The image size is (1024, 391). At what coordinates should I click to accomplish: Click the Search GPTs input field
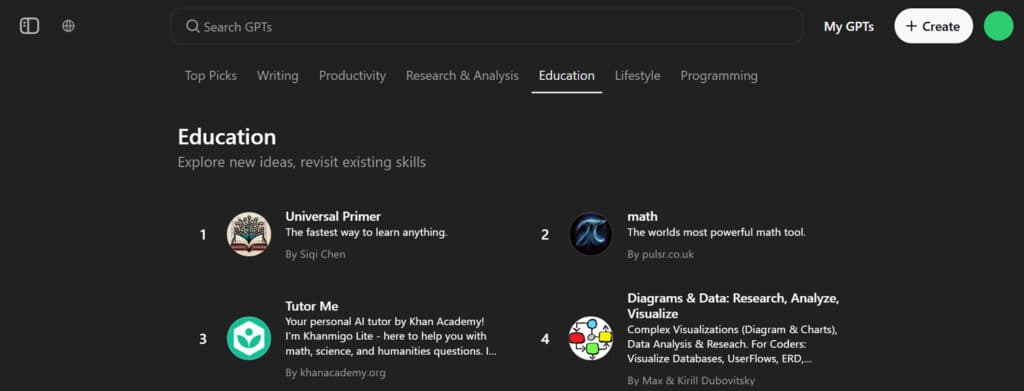click(487, 27)
